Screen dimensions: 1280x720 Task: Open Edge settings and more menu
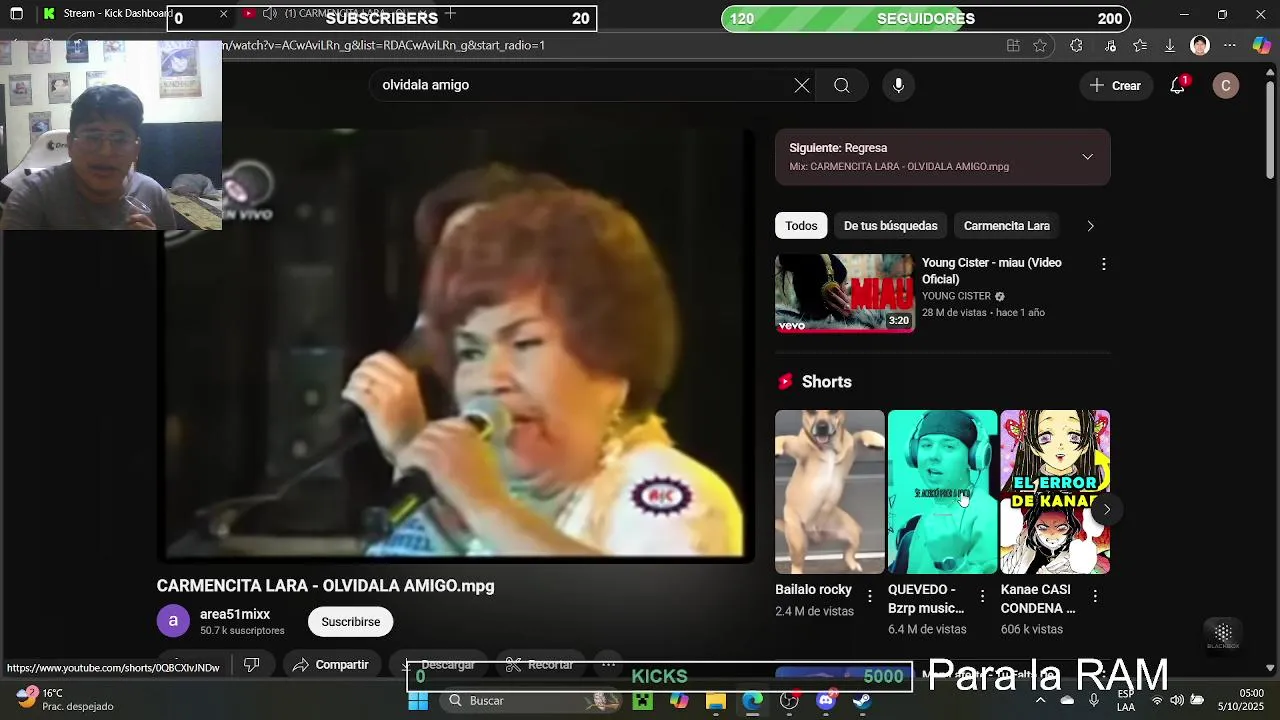point(1230,45)
